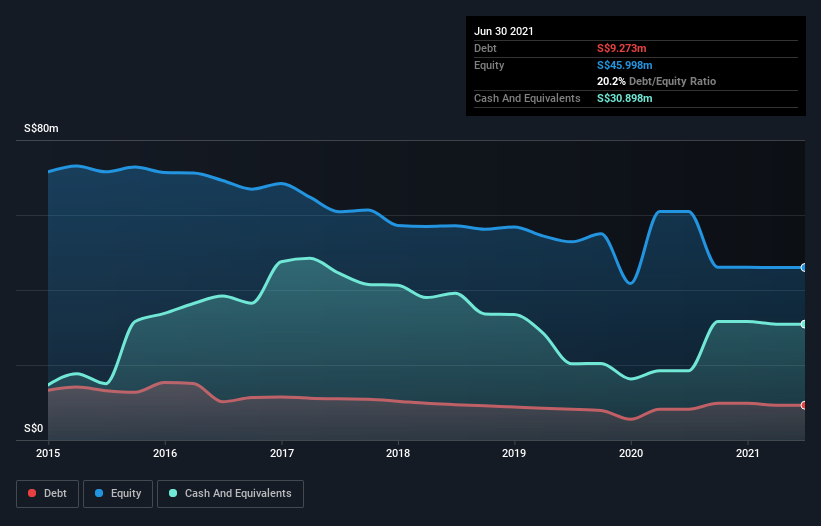This screenshot has width=821, height=526.
Task: Toggle the Equity series legend button
Action: pos(118,494)
